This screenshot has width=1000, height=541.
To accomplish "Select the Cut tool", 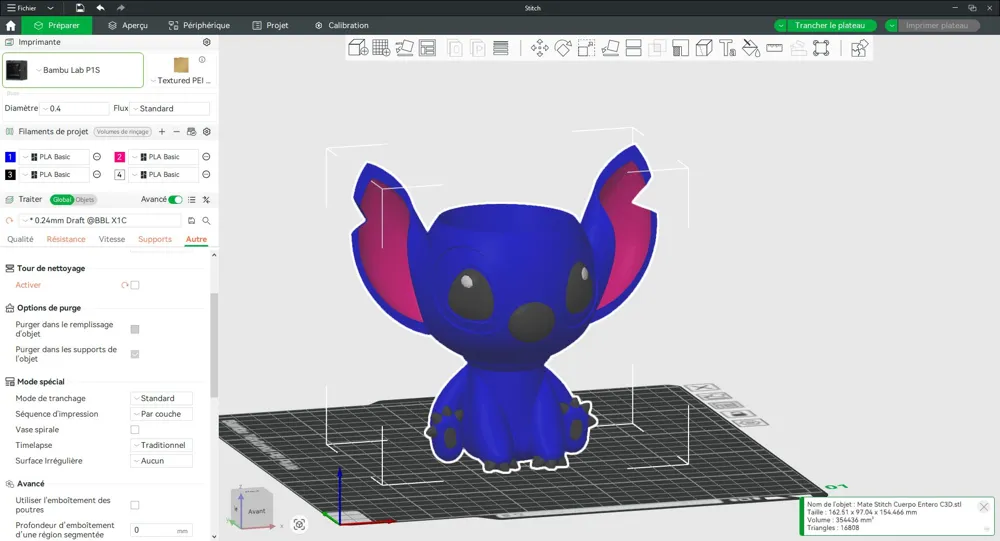I will [x=633, y=48].
